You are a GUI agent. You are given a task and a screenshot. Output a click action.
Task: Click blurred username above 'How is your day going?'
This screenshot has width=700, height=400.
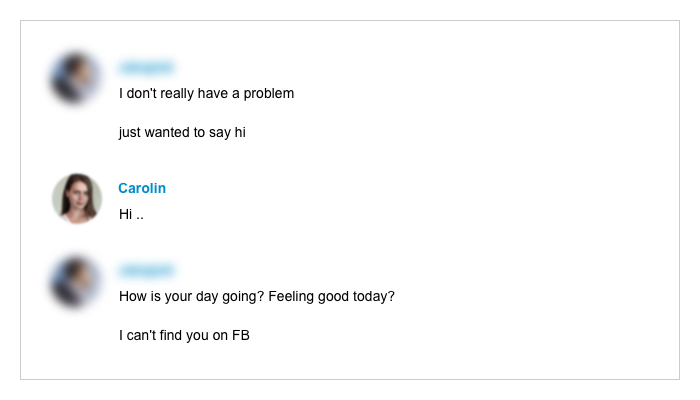click(x=146, y=271)
